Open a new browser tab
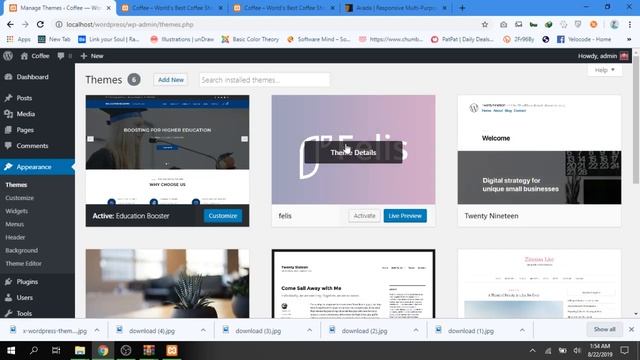 tap(462, 8)
